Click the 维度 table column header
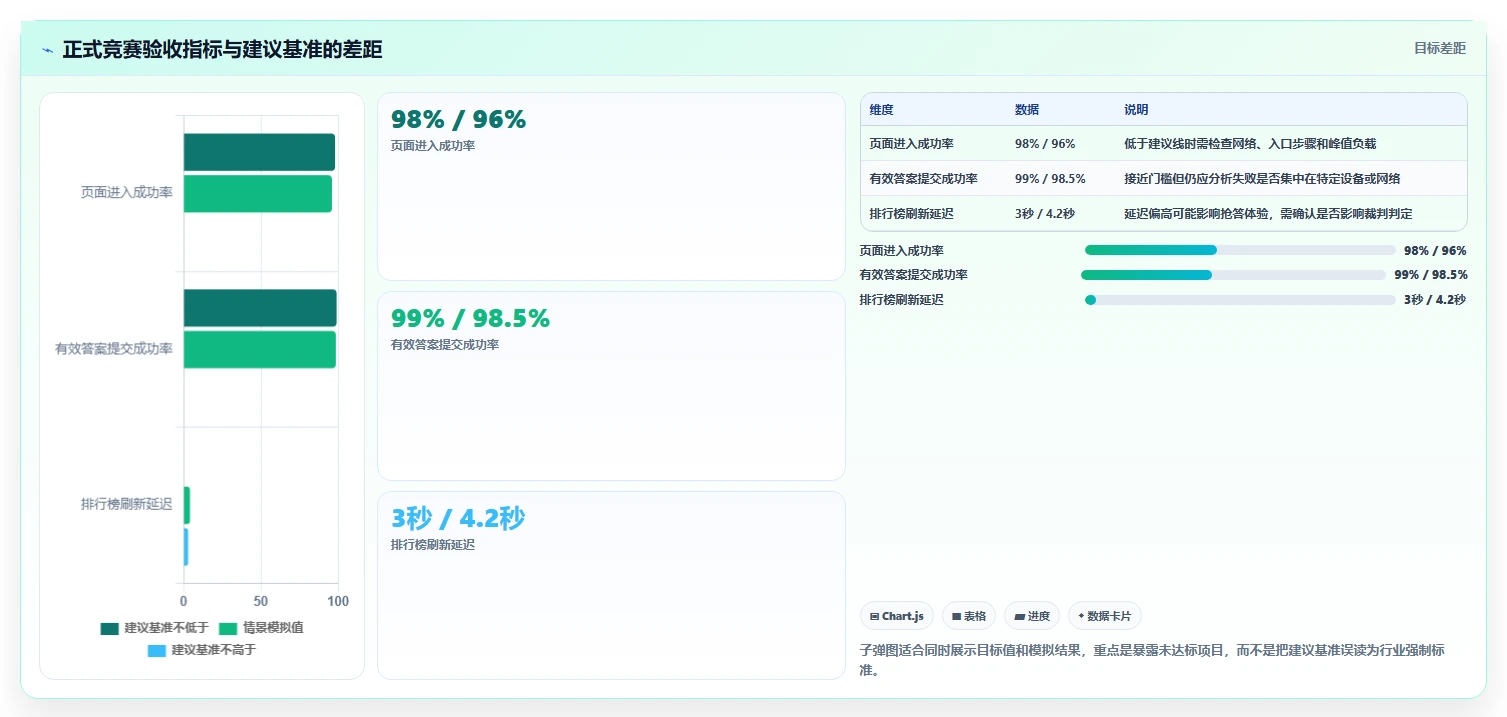Screen dimensions: 1507x717 click(x=881, y=110)
